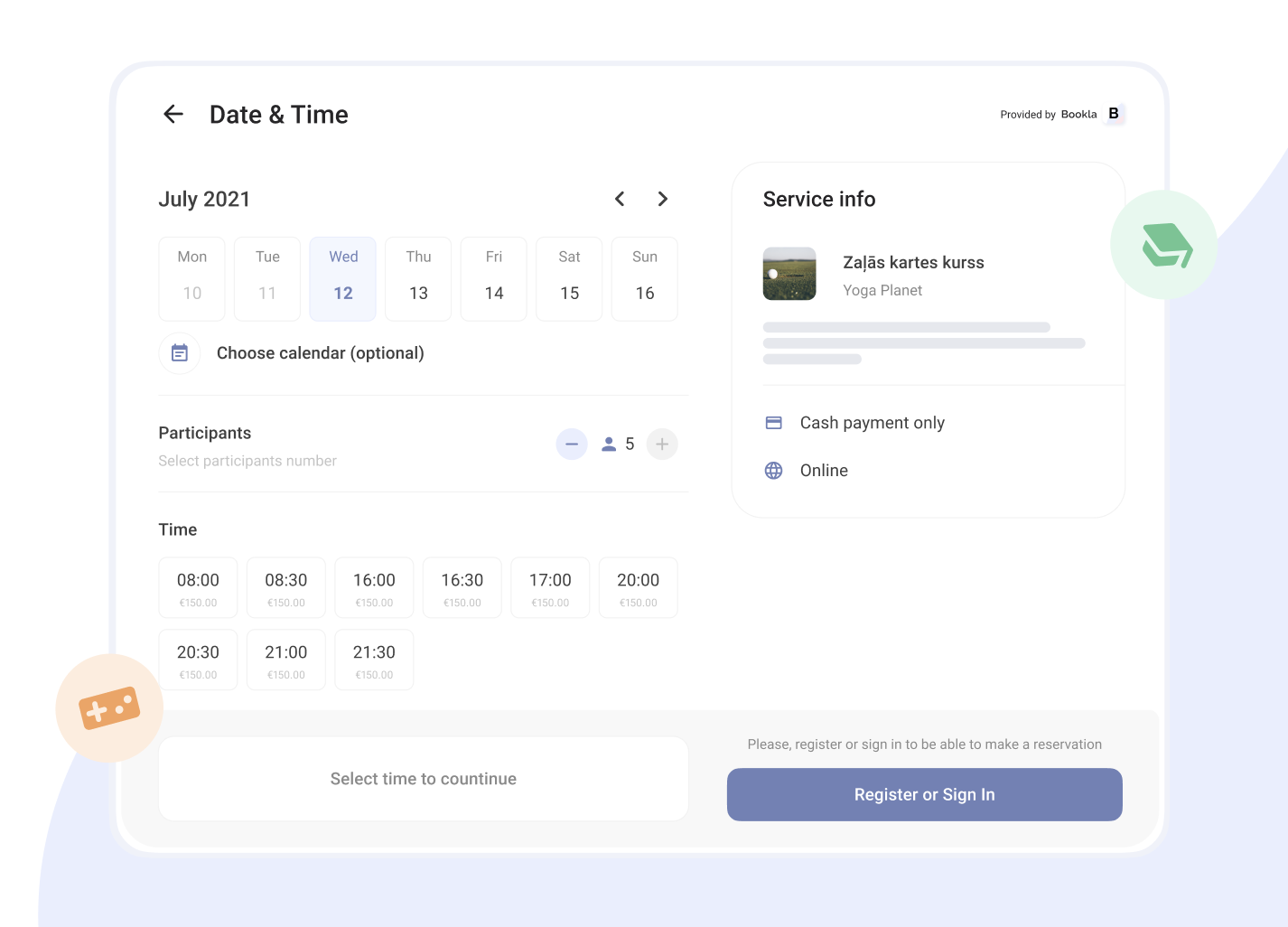Click the Date & Time heading
The height and width of the screenshot is (927, 1288).
pyautogui.click(x=279, y=115)
